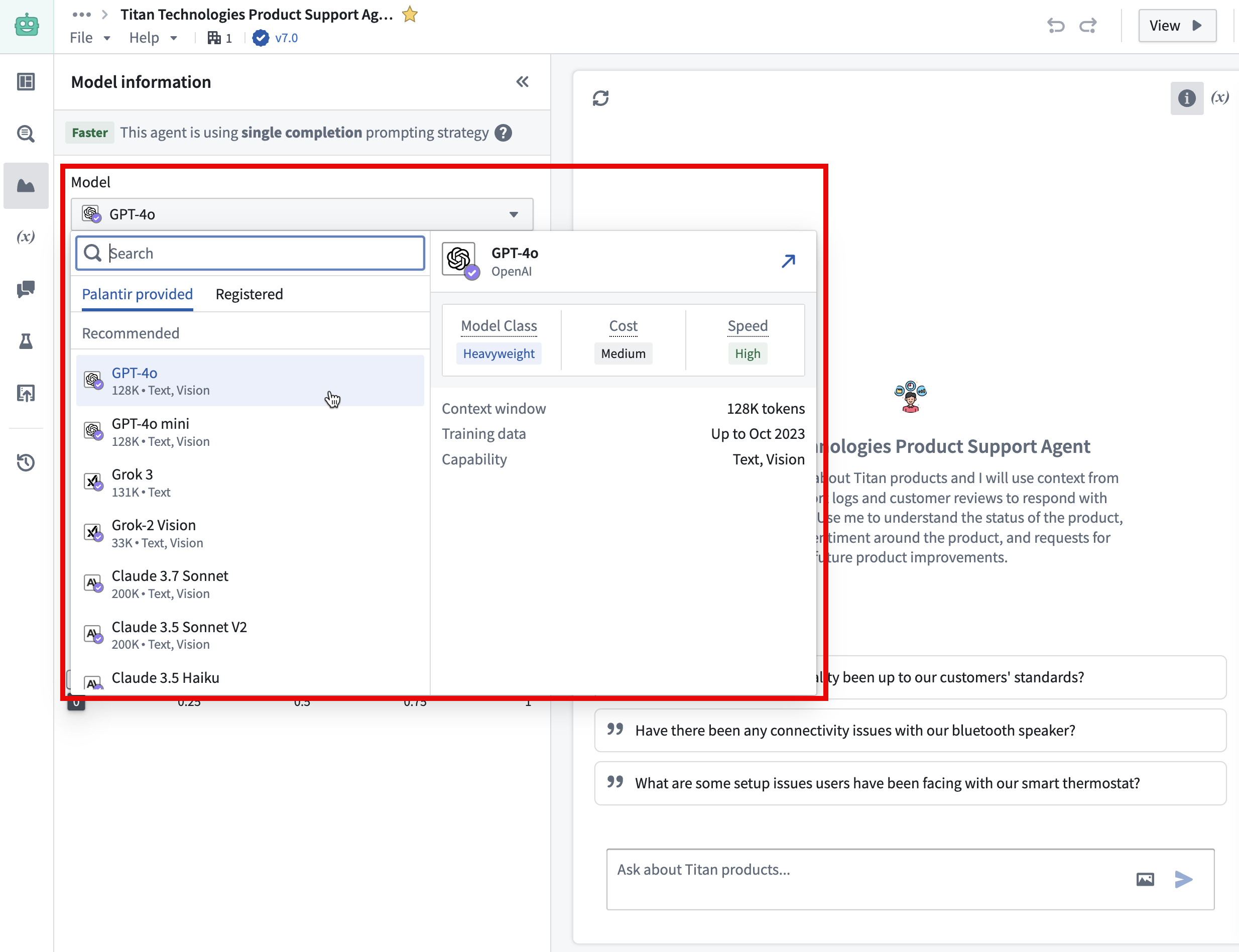Click the send message arrow in chat input
1239x952 pixels.
[x=1183, y=880]
